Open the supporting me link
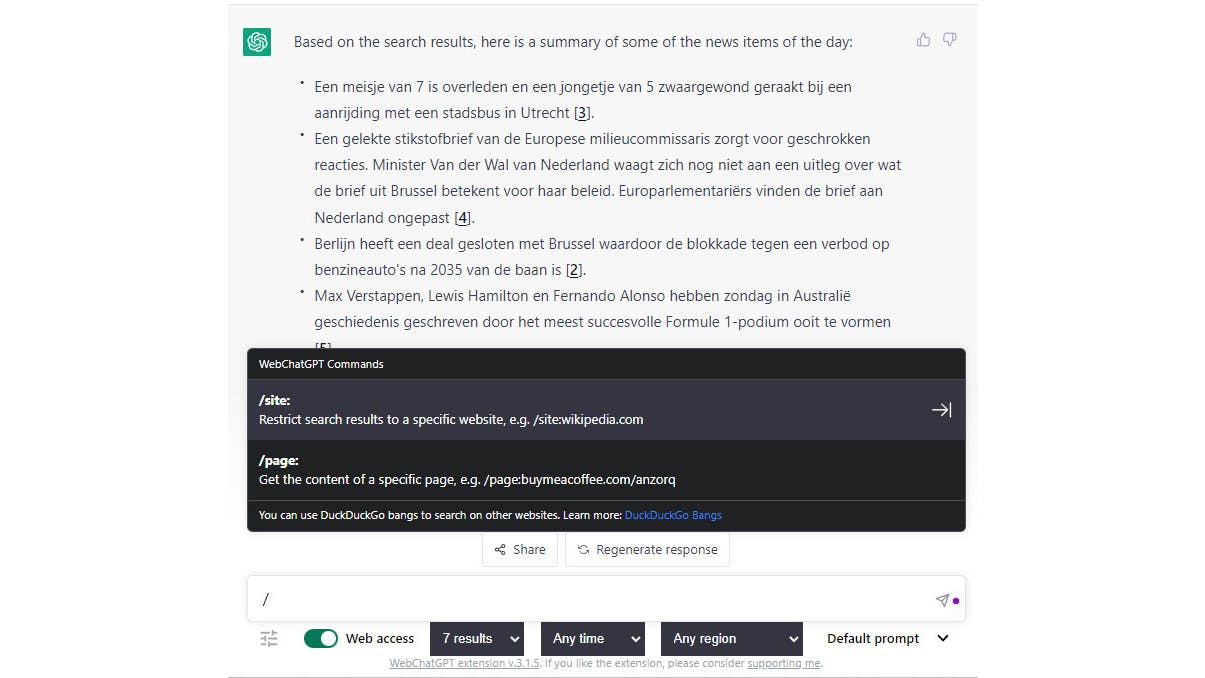The height and width of the screenshot is (678, 1205). coord(783,663)
